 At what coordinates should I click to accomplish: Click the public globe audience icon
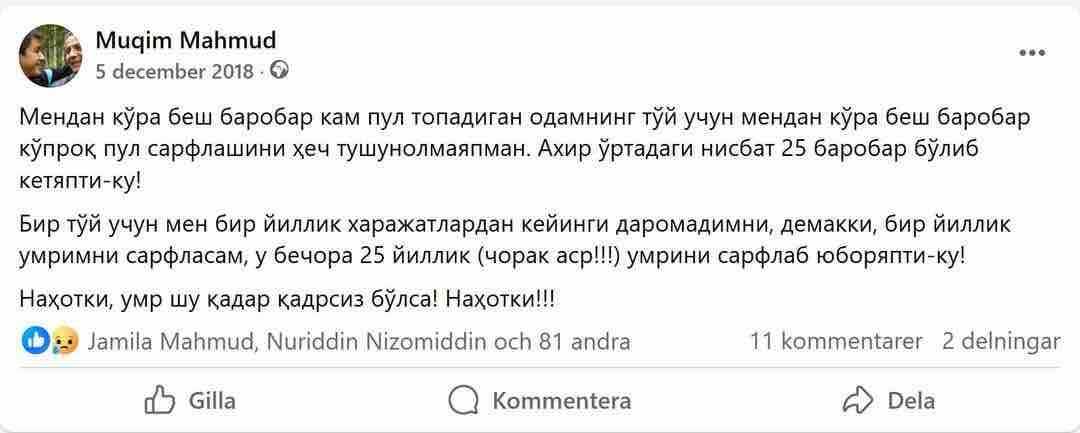[280, 70]
